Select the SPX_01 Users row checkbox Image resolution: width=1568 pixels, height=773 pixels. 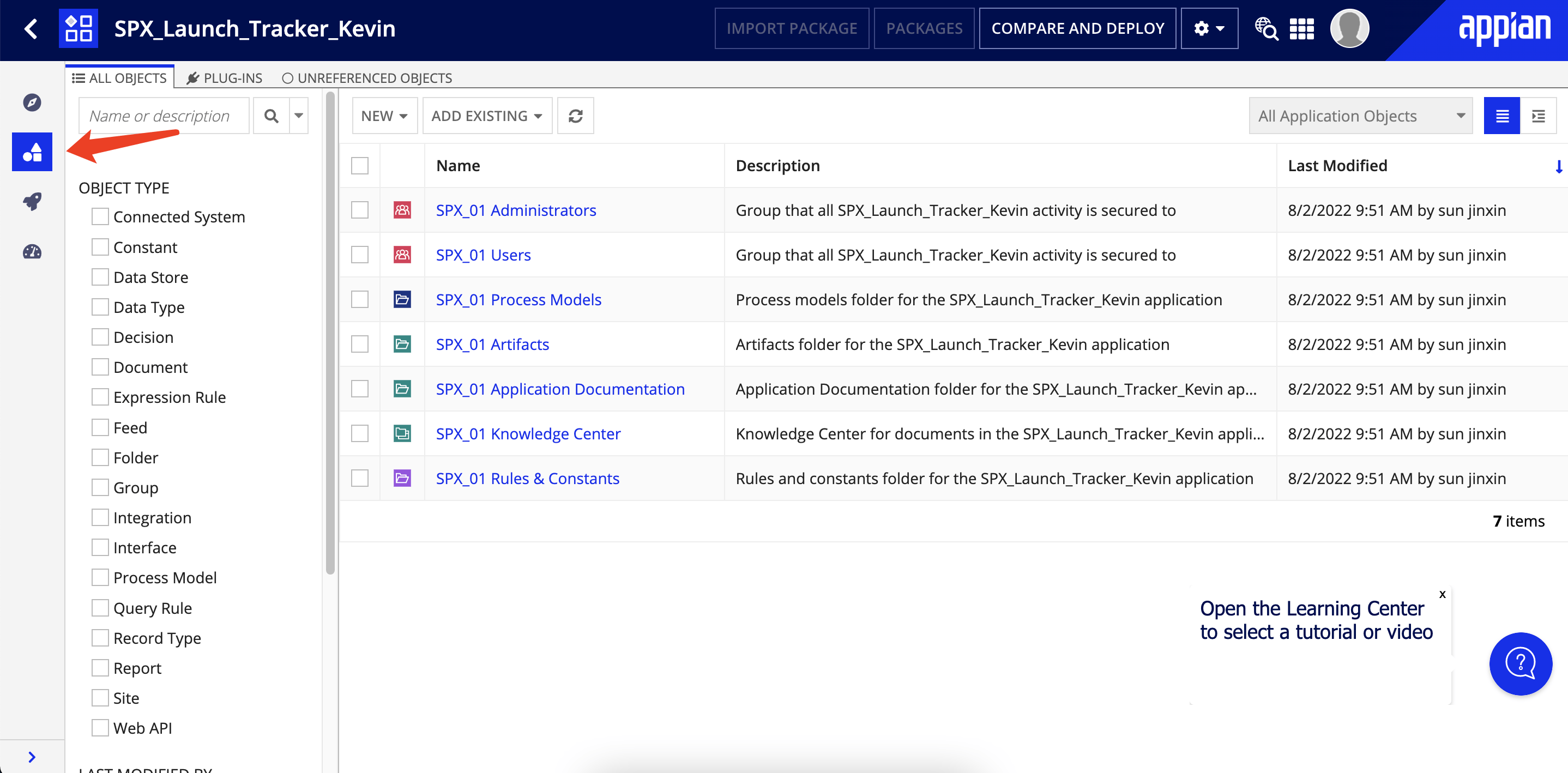coord(360,255)
